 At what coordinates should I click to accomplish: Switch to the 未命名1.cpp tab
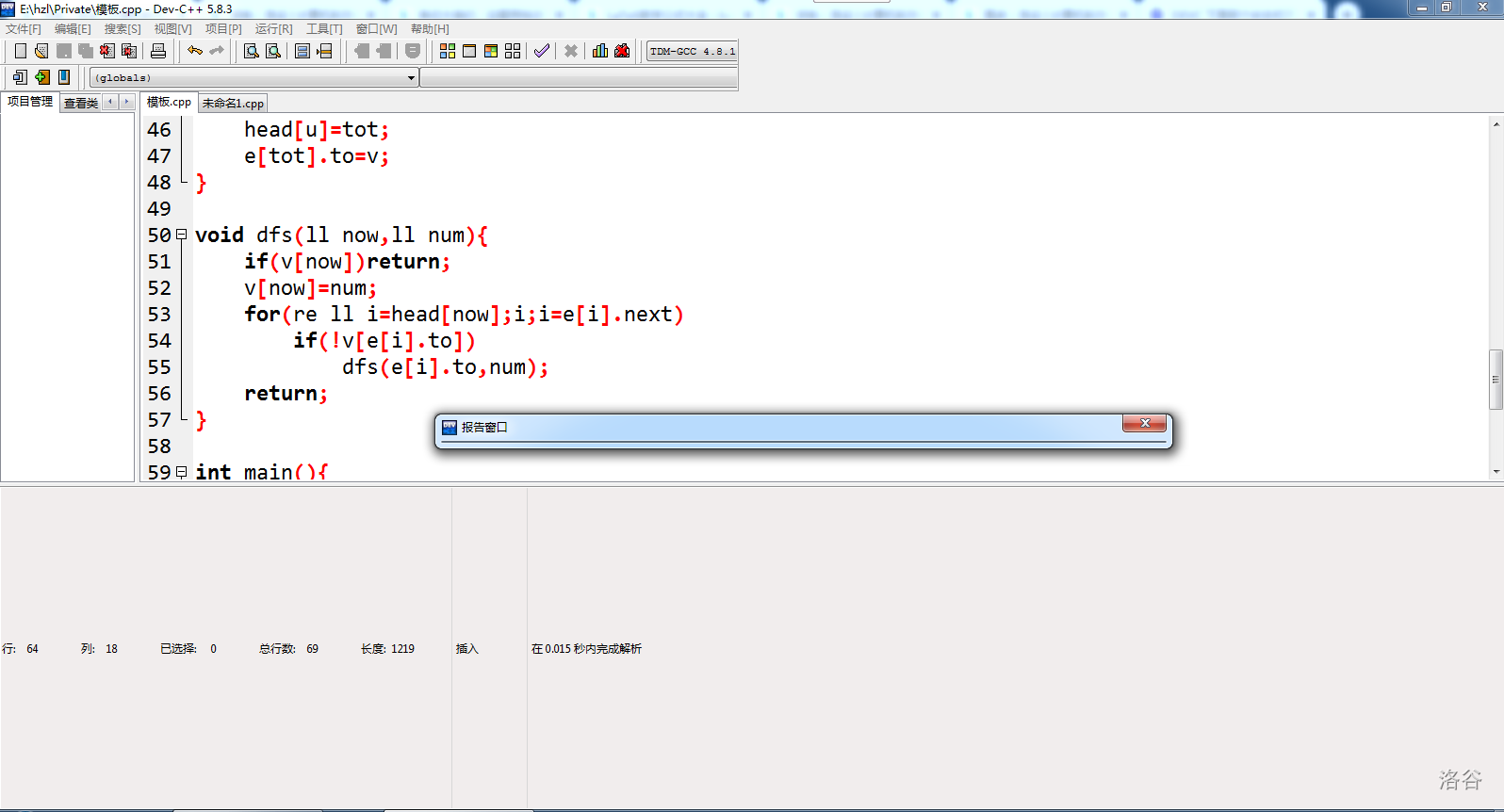click(233, 104)
